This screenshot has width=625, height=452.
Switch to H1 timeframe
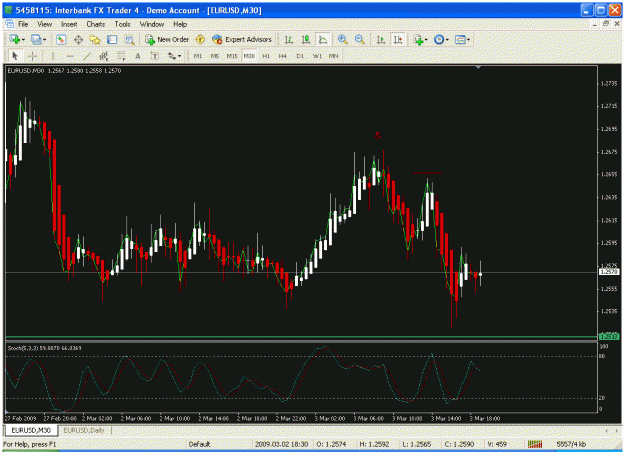coord(266,56)
